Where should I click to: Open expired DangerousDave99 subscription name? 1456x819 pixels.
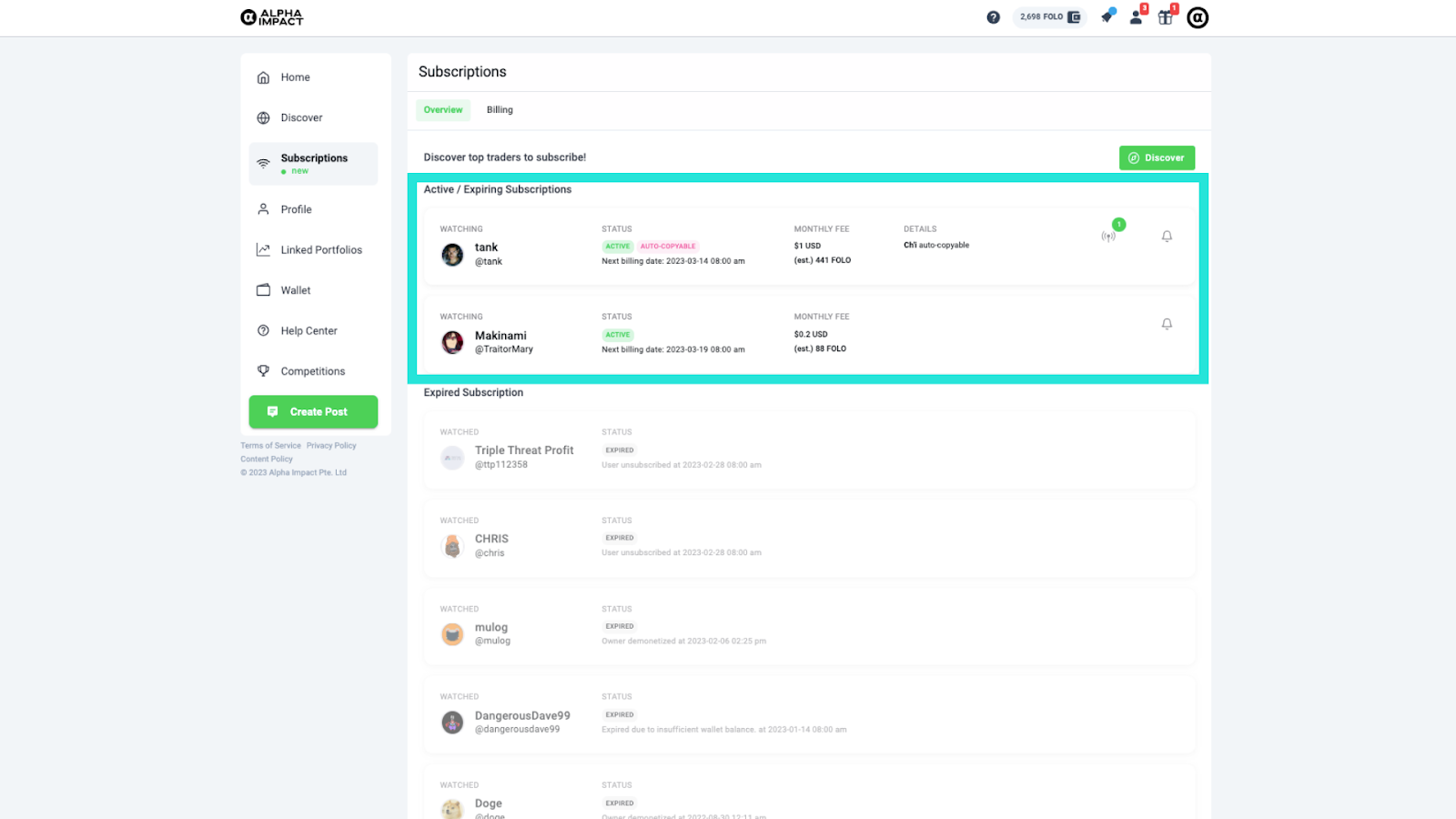coord(522,716)
